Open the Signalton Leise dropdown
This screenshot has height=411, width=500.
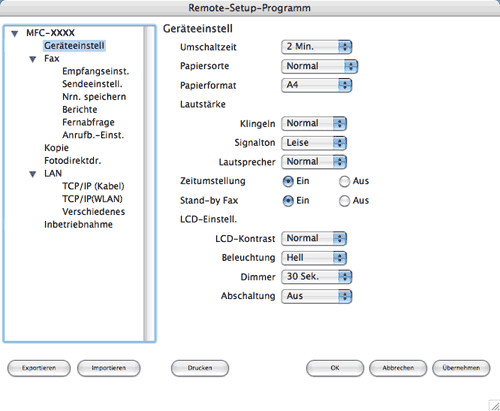[x=314, y=143]
